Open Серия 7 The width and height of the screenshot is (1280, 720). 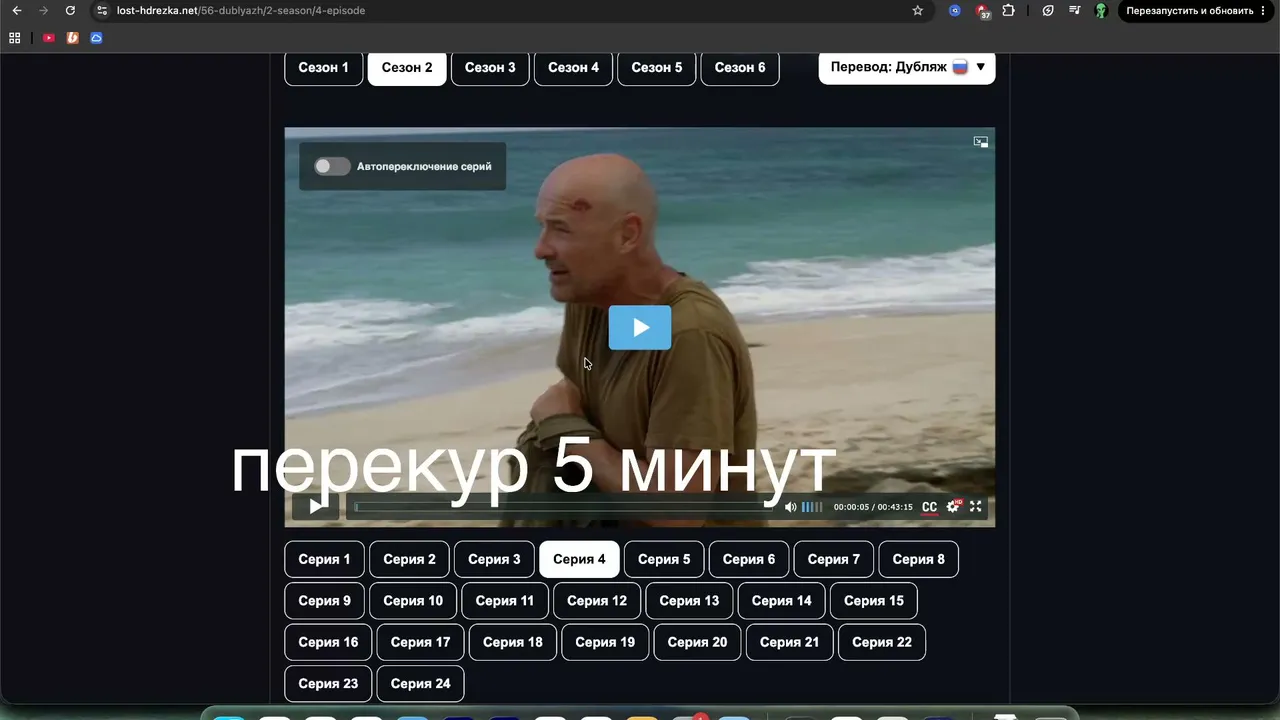834,559
